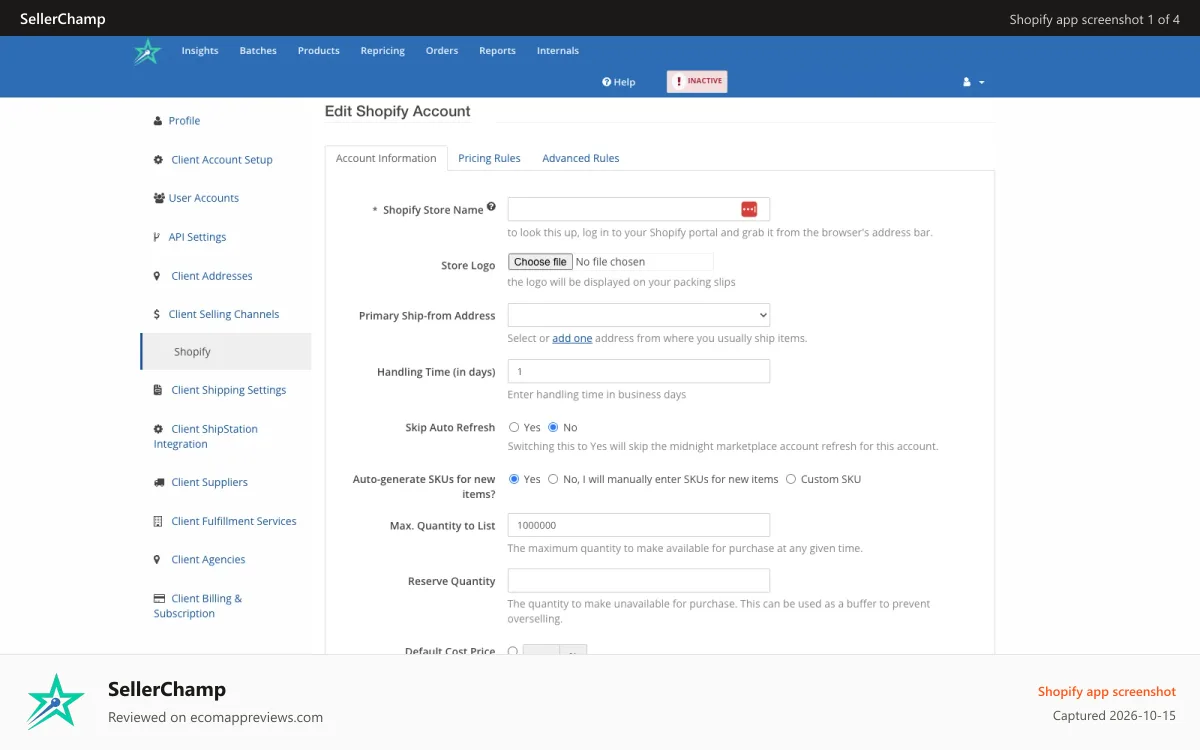The height and width of the screenshot is (750, 1200).
Task: Select the Shopify item in sidebar
Action: pos(226,352)
